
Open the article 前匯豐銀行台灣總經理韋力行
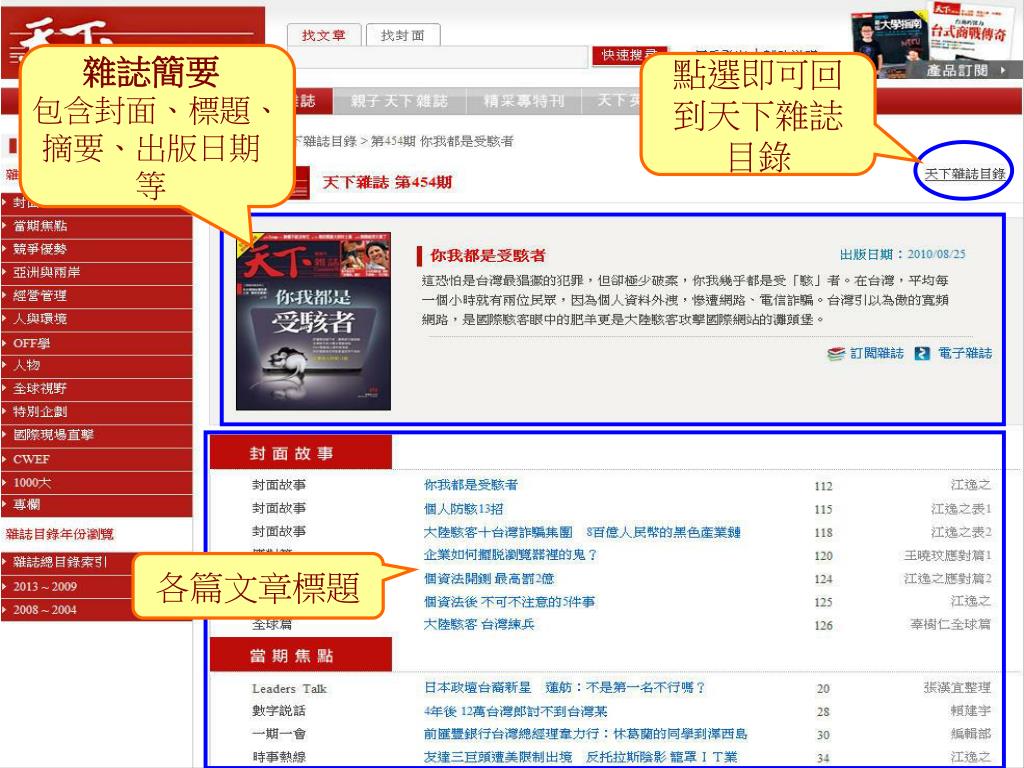(585, 734)
